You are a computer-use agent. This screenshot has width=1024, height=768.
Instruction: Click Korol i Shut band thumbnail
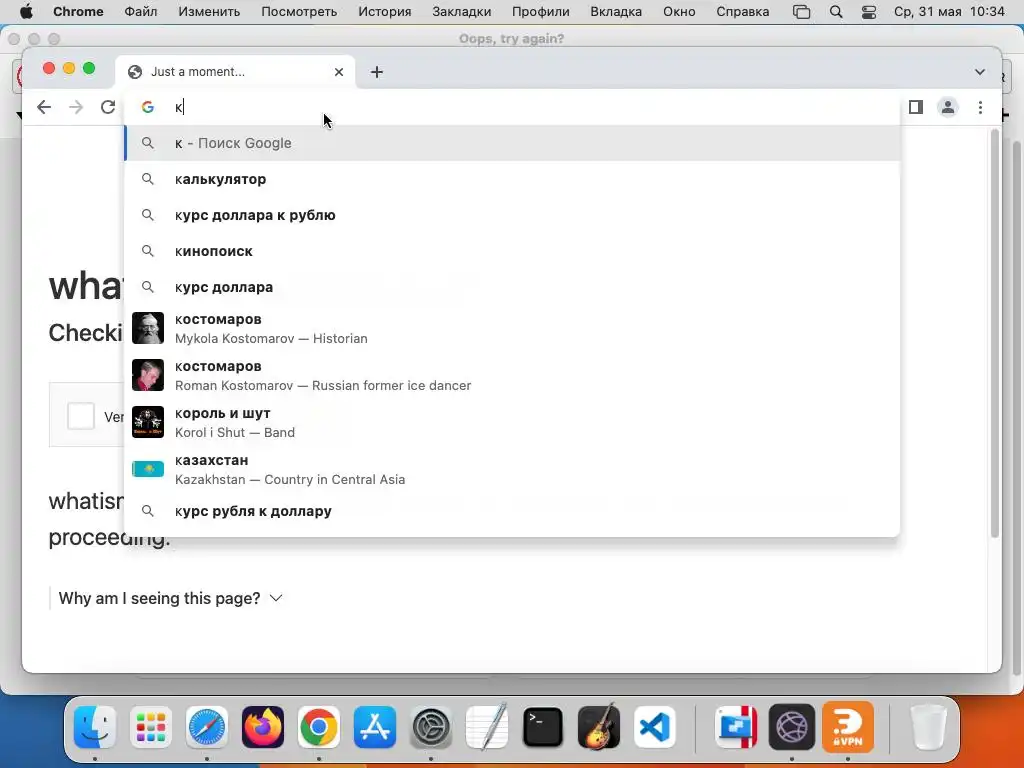tap(148, 423)
